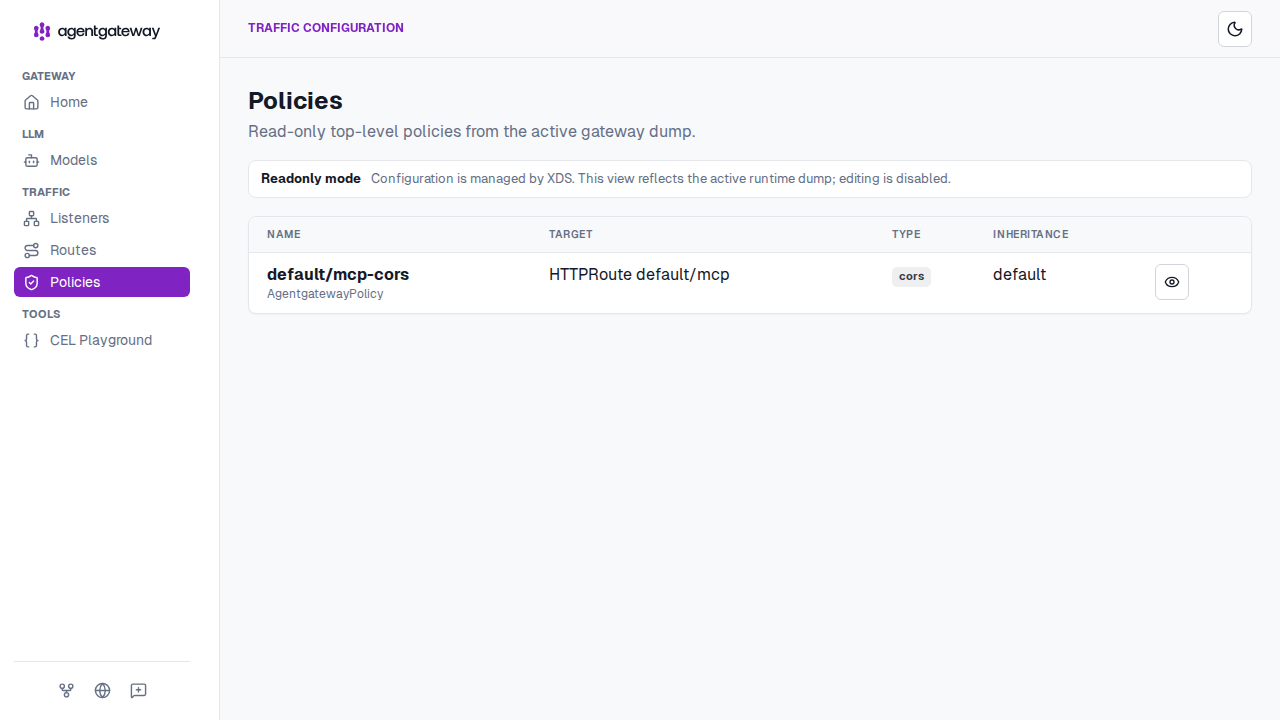1280x720 pixels.
Task: Click the cors type badge
Action: click(x=911, y=277)
